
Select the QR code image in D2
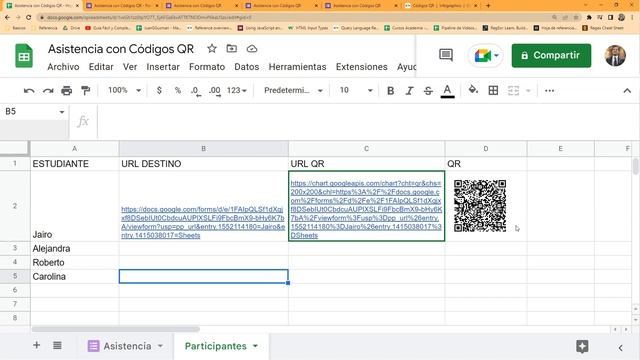[x=480, y=206]
